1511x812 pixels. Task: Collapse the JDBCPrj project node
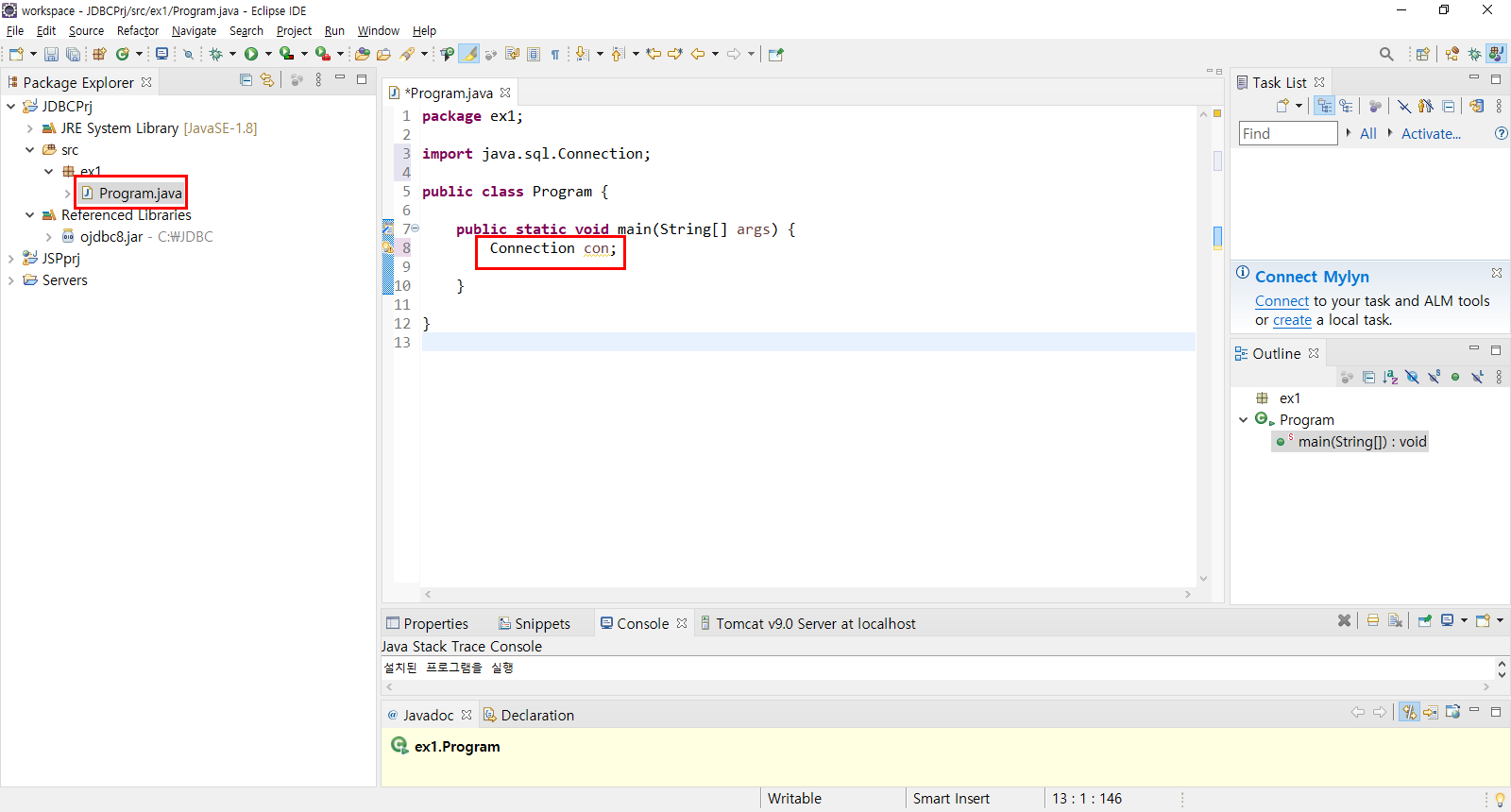coord(11,107)
